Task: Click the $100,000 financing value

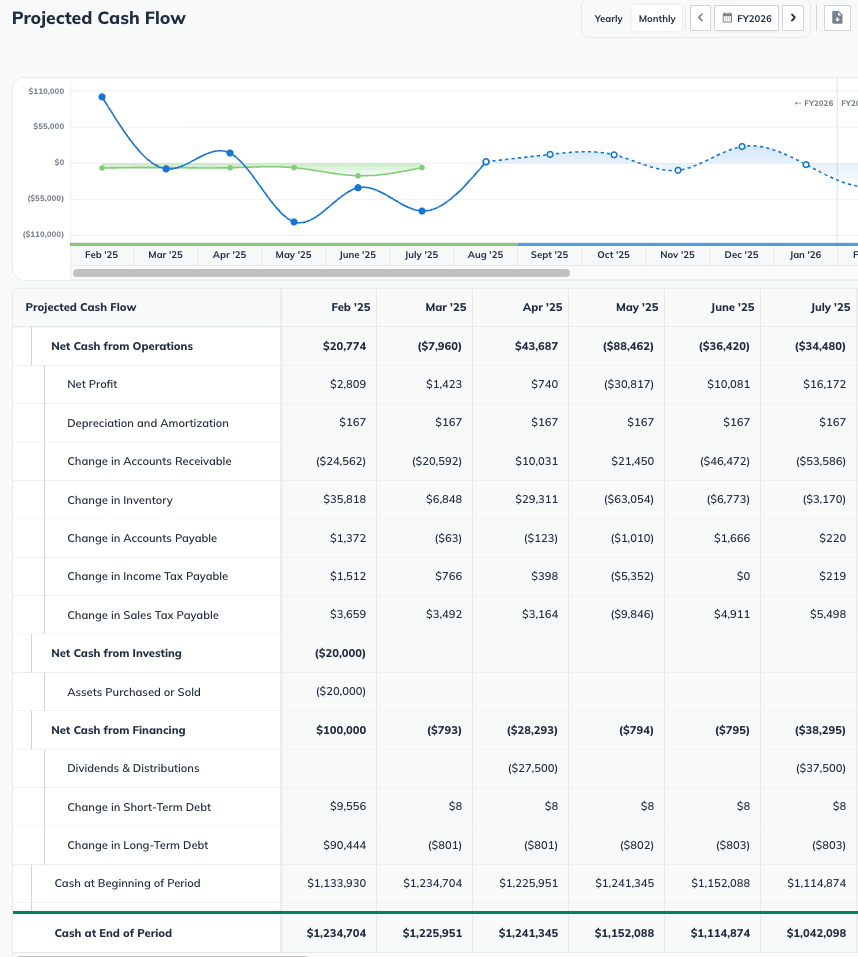Action: [x=341, y=730]
